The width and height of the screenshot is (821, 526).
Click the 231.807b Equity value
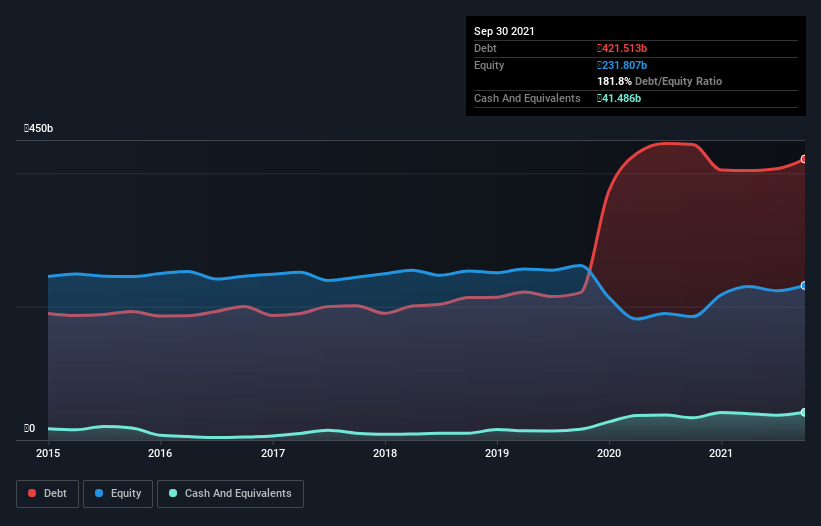tap(622, 65)
